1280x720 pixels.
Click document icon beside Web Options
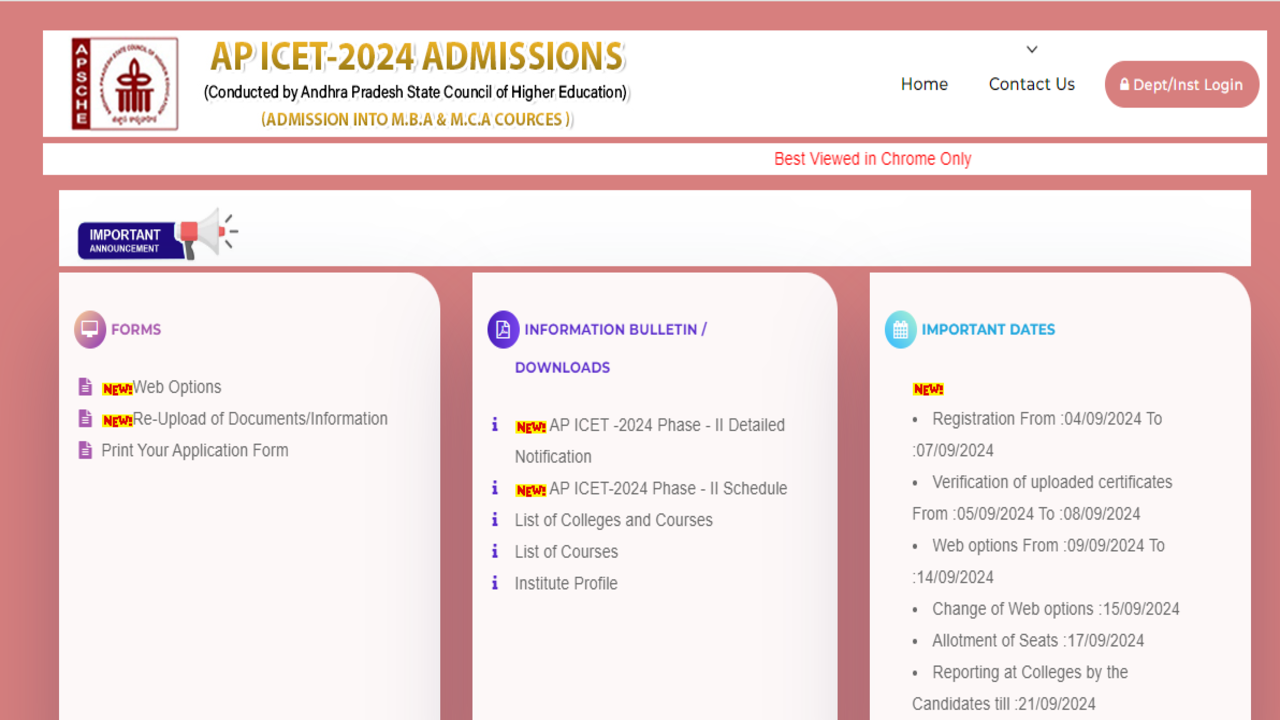point(85,387)
